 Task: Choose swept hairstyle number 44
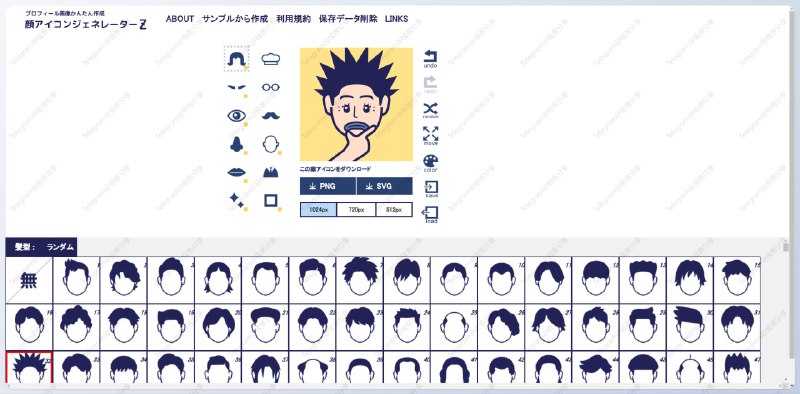(x=595, y=367)
